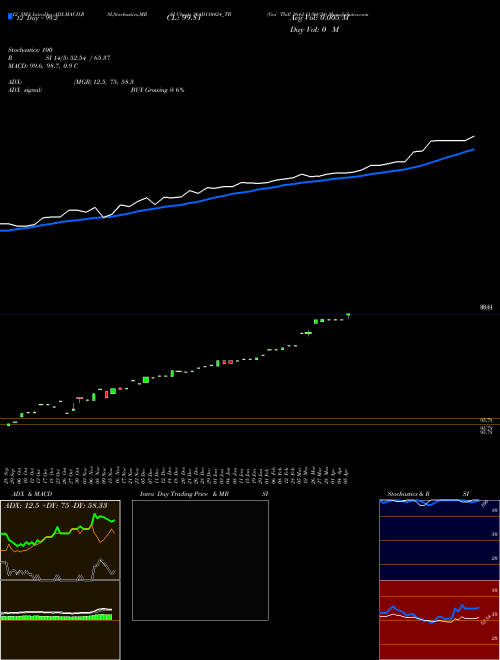Click the blue 12-day SMA legend square

pyautogui.click(x=10, y=16)
